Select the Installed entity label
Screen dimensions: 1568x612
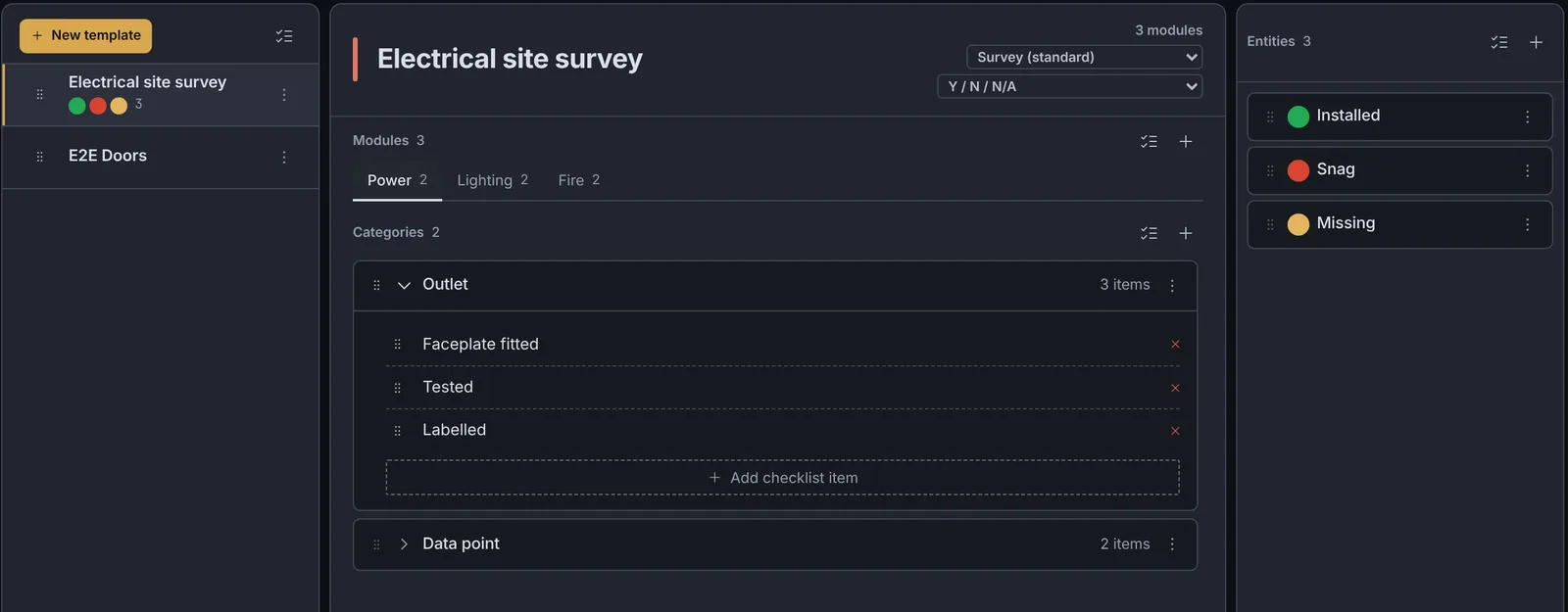click(1347, 116)
